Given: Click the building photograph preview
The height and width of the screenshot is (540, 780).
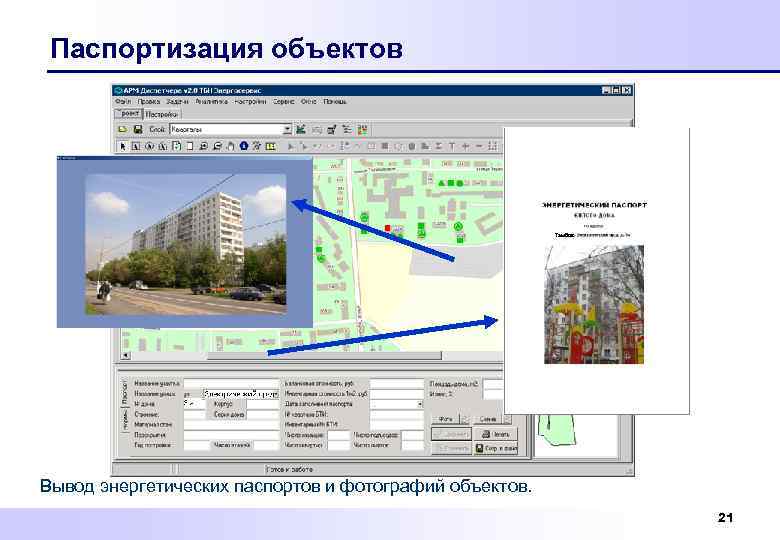Looking at the screenshot, I should click(186, 244).
